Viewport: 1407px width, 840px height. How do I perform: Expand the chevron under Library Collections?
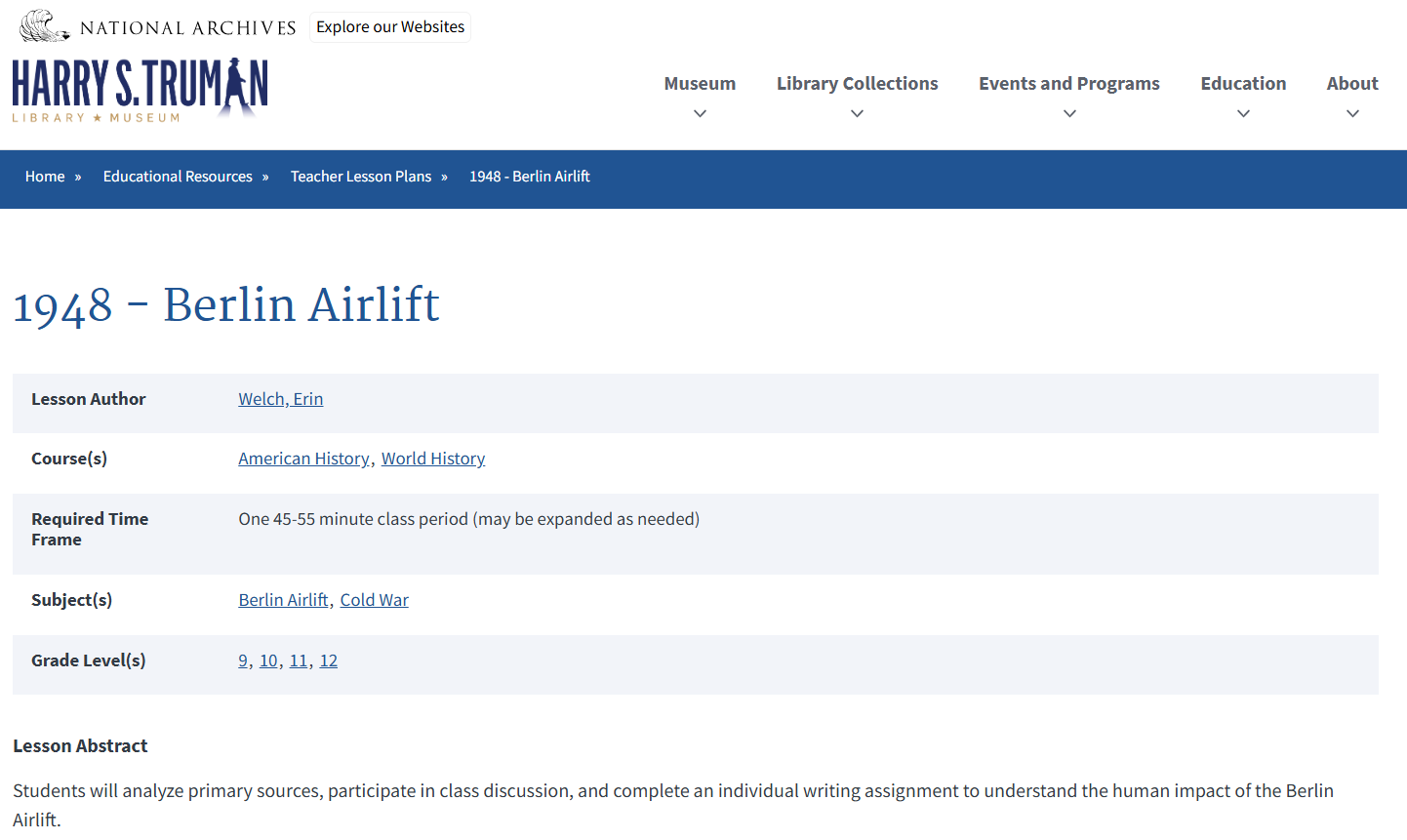(x=857, y=114)
